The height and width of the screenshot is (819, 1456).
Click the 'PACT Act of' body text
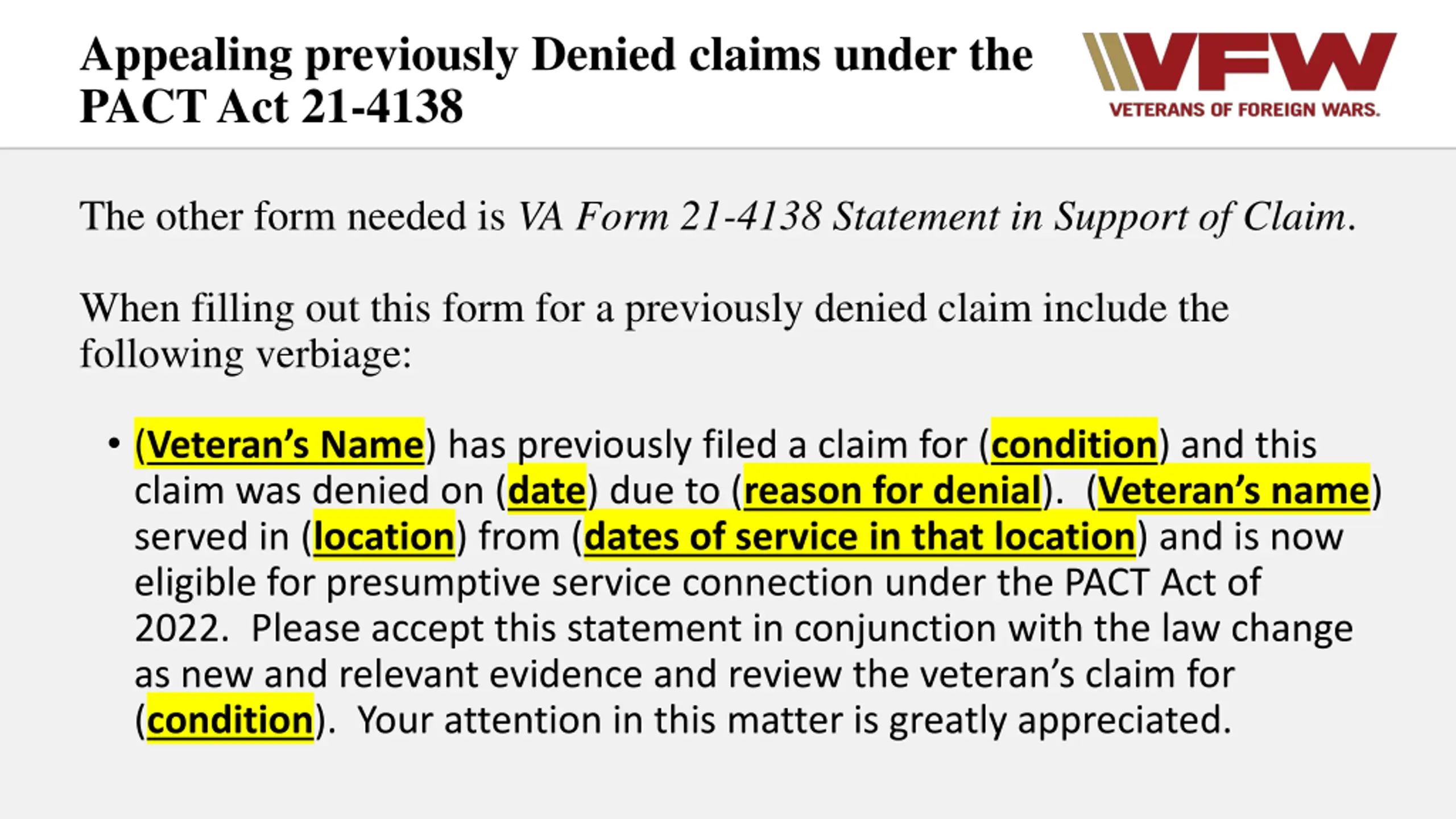coord(1163,582)
